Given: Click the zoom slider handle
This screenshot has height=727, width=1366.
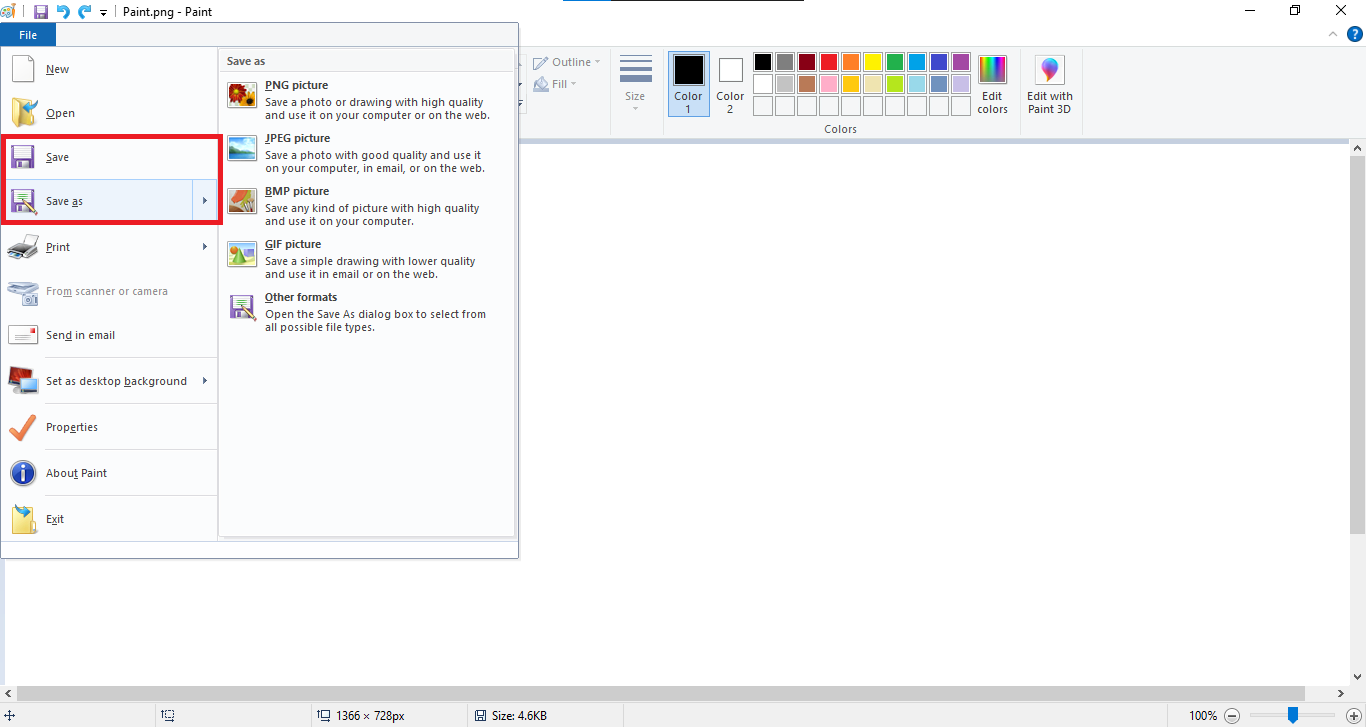Looking at the screenshot, I should point(1293,715).
